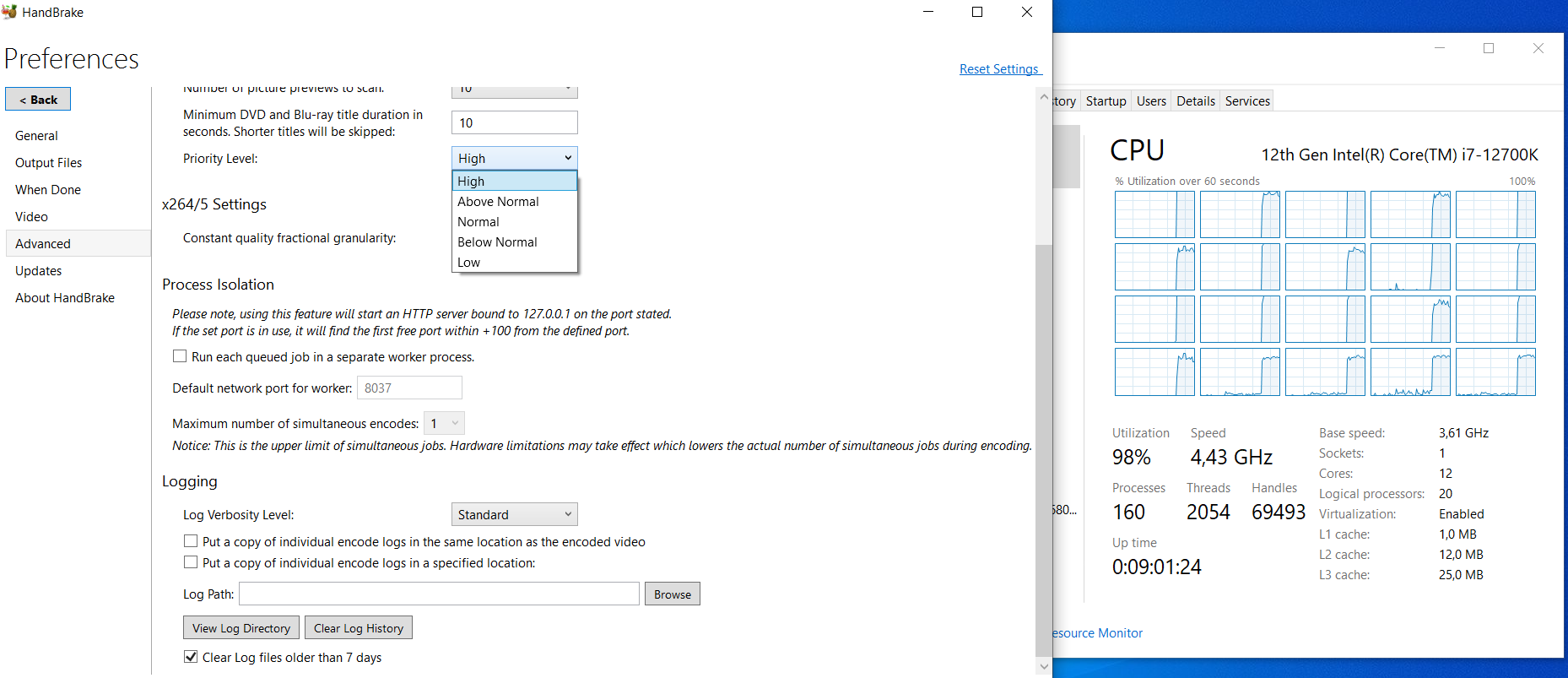Click the processor name i7-12700K text

pyautogui.click(x=1400, y=155)
